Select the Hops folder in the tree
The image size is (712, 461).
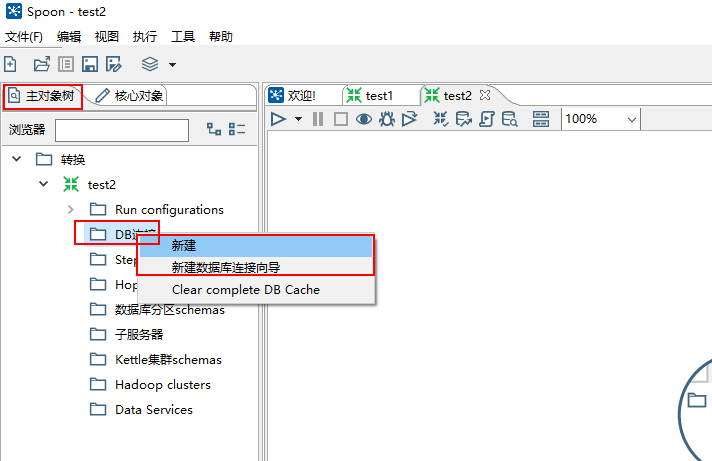pyautogui.click(x=114, y=285)
